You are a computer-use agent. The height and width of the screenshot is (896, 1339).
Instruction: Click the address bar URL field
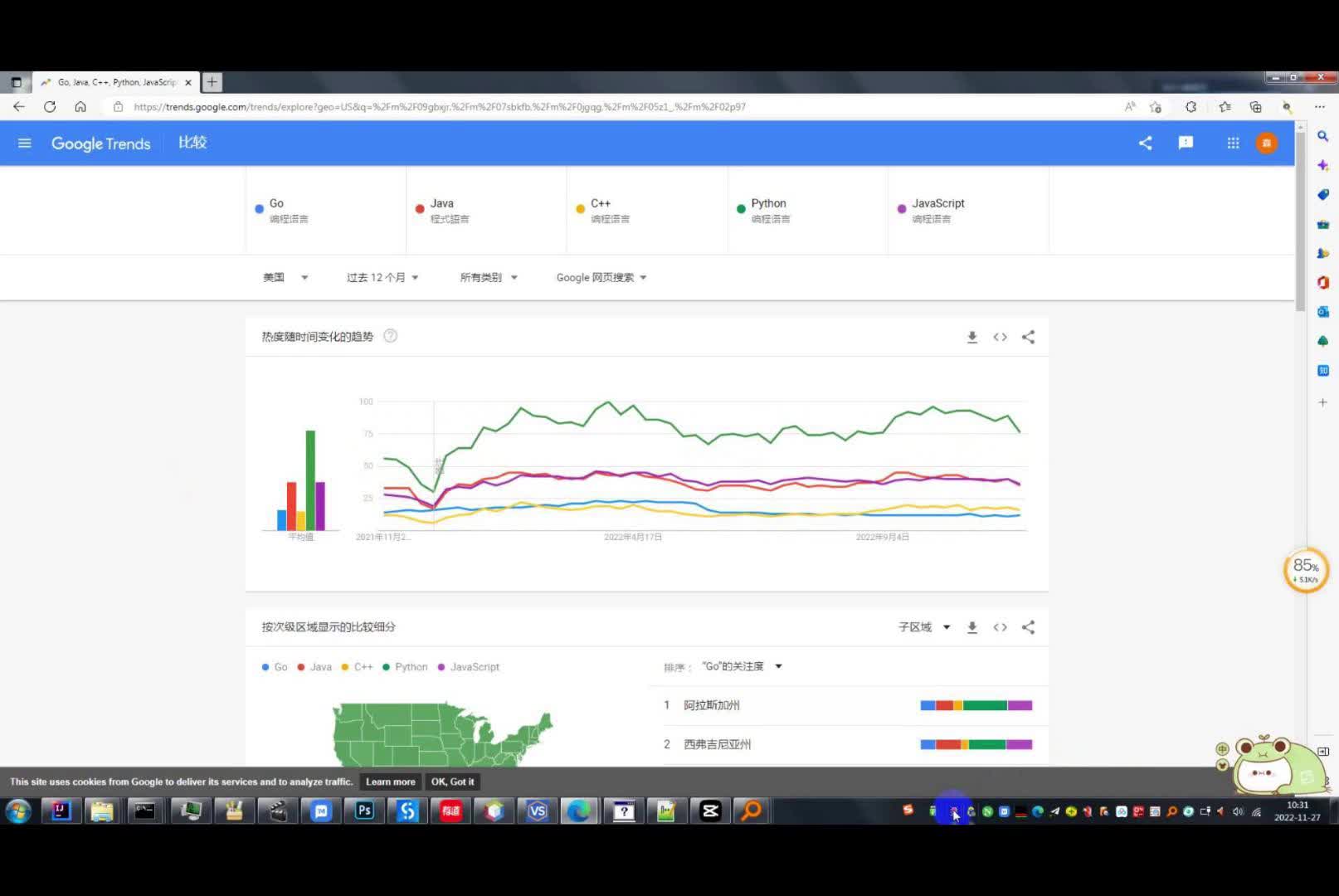(x=614, y=106)
